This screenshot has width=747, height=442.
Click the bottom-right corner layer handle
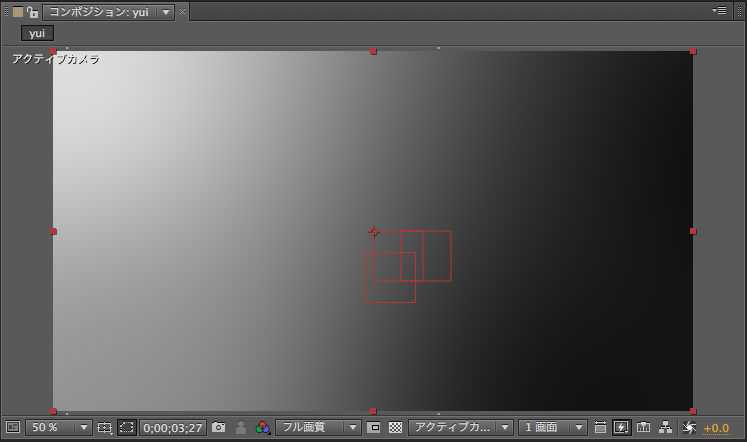(693, 411)
